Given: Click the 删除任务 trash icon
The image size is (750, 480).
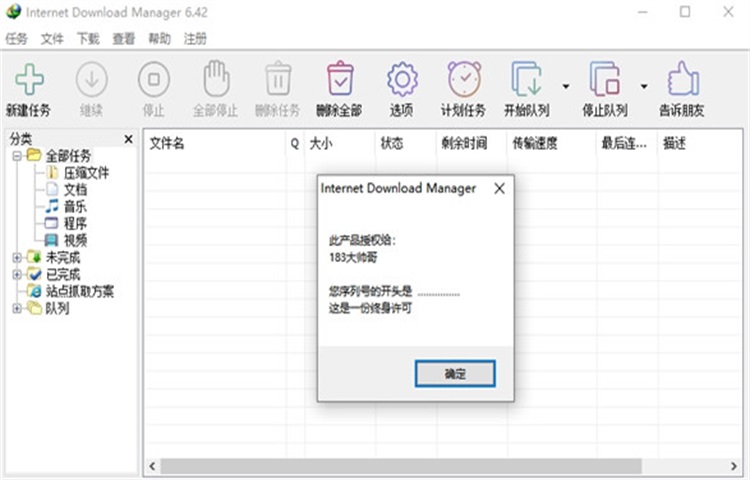Looking at the screenshot, I should click(278, 79).
